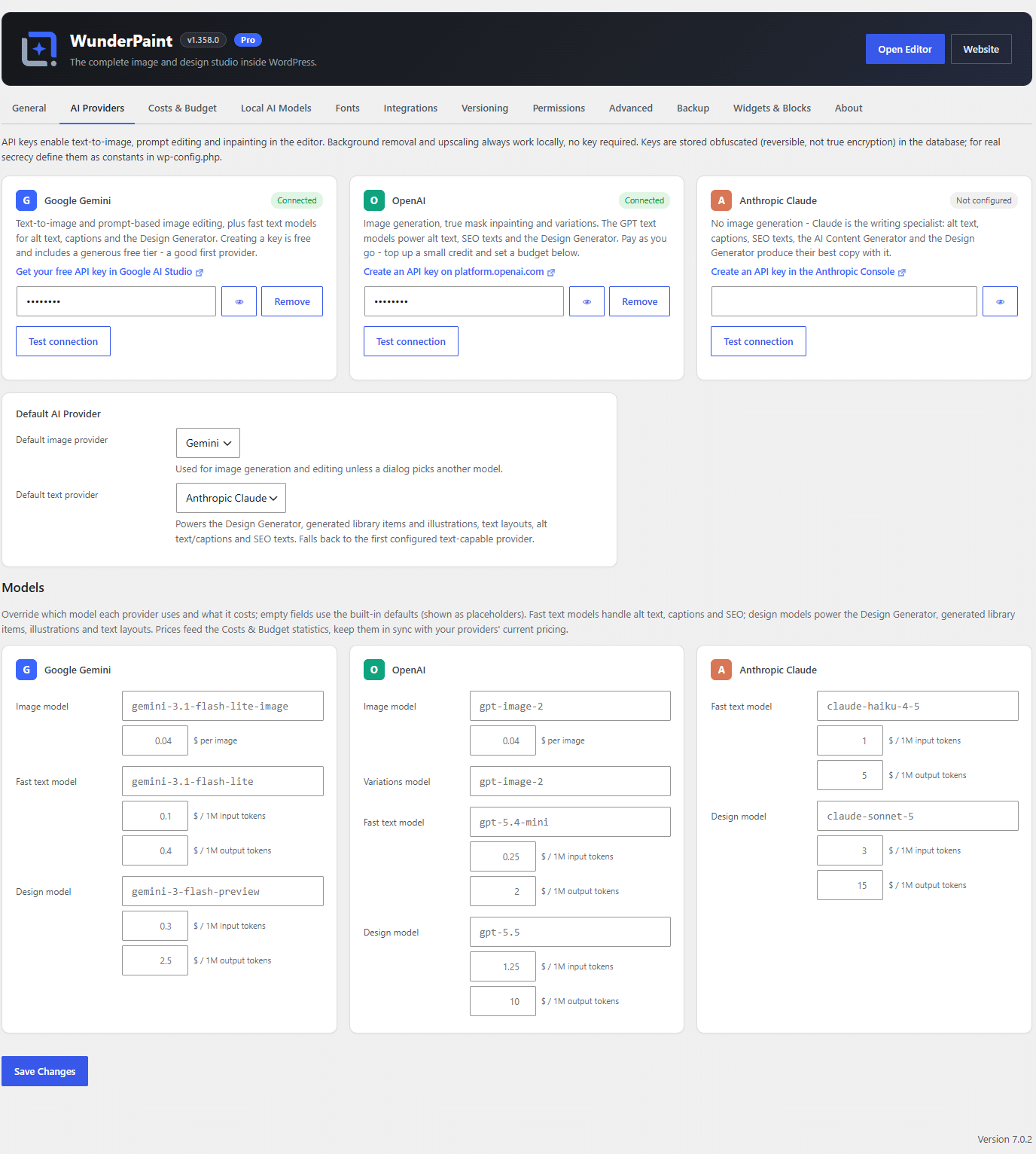This screenshot has width=1036, height=1154.
Task: Test the OpenAI connection
Action: pos(411,341)
